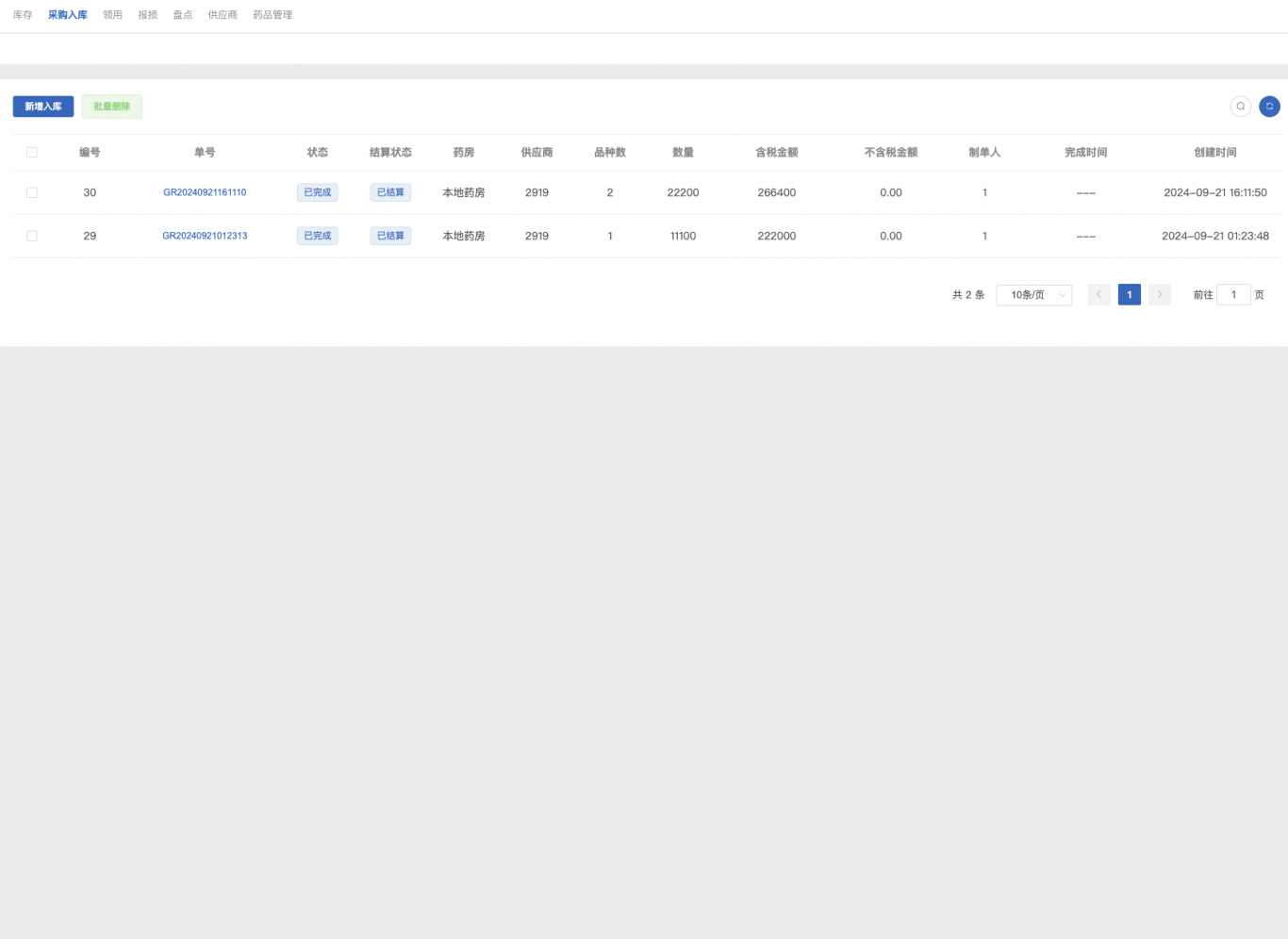Screen dimensions: 1288x939
Task: Go to the 盘点 tab
Action: [183, 15]
